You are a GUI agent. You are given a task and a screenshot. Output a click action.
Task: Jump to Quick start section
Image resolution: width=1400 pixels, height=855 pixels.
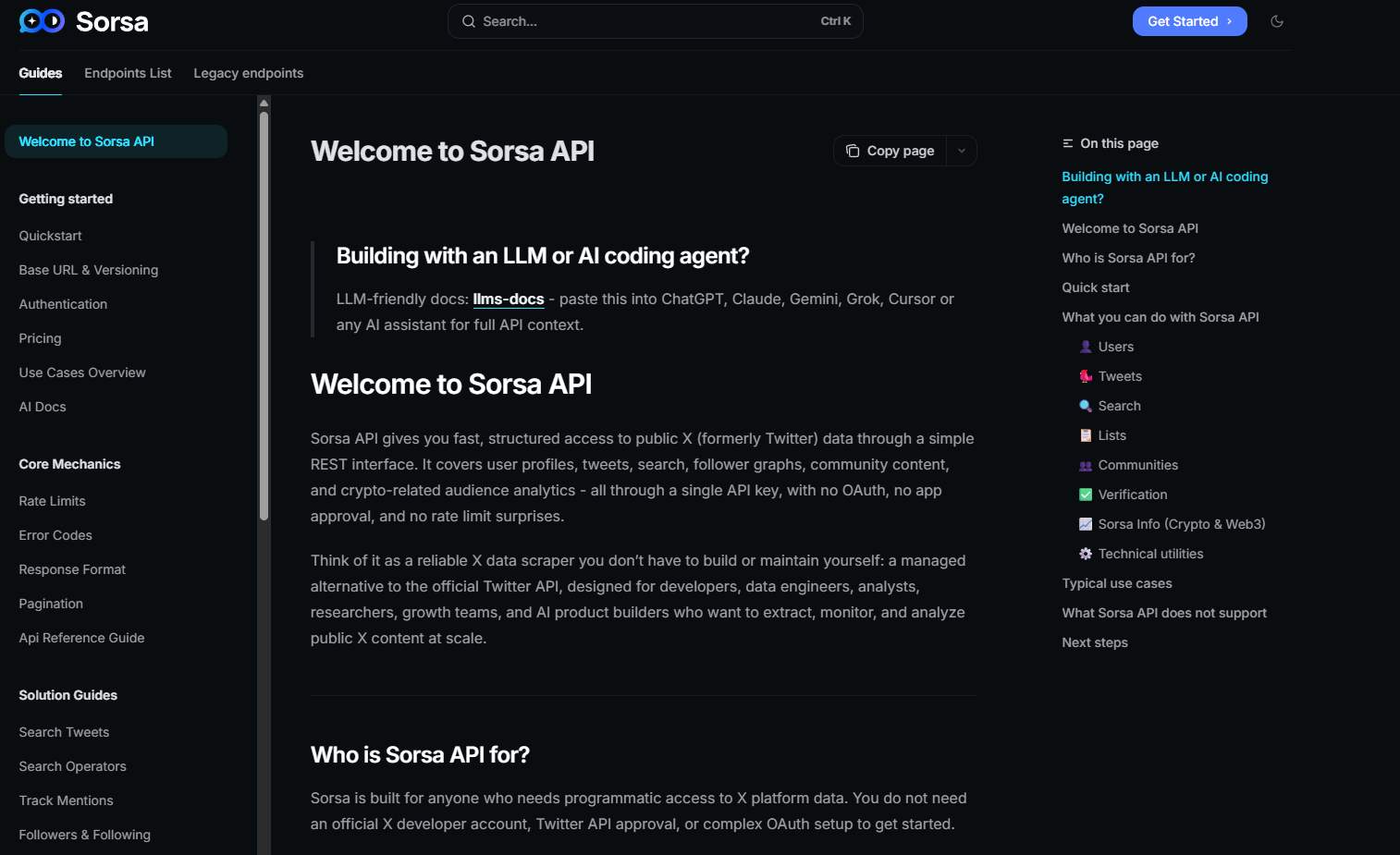1096,287
